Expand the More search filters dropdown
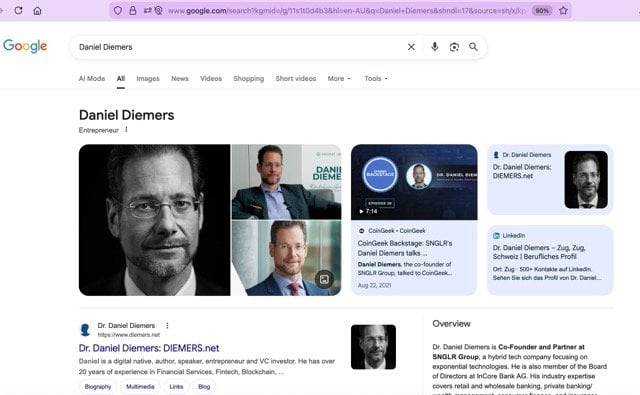 pos(339,78)
